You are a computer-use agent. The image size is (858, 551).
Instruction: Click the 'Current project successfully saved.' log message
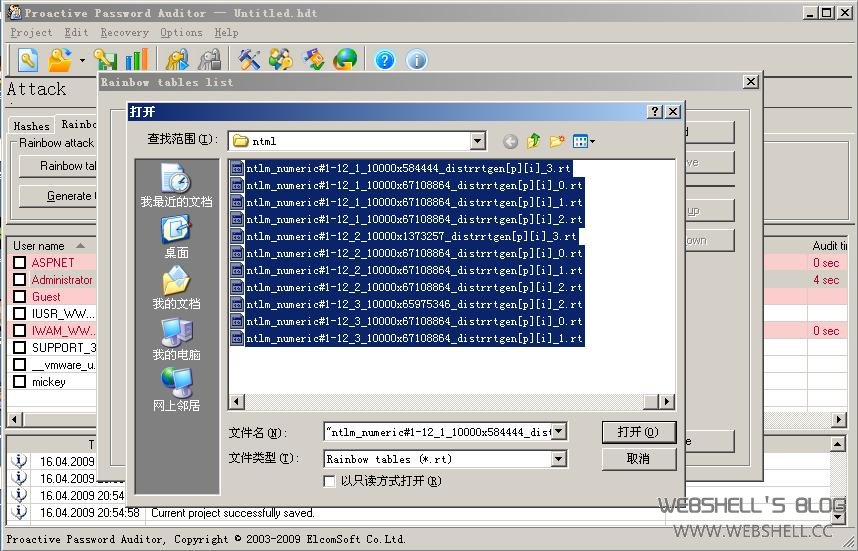pos(233,513)
